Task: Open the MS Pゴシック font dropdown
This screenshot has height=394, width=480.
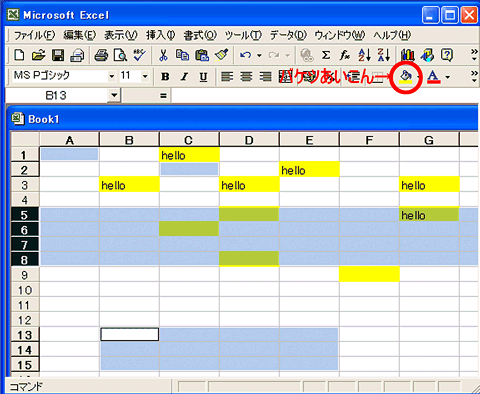Action: 112,77
